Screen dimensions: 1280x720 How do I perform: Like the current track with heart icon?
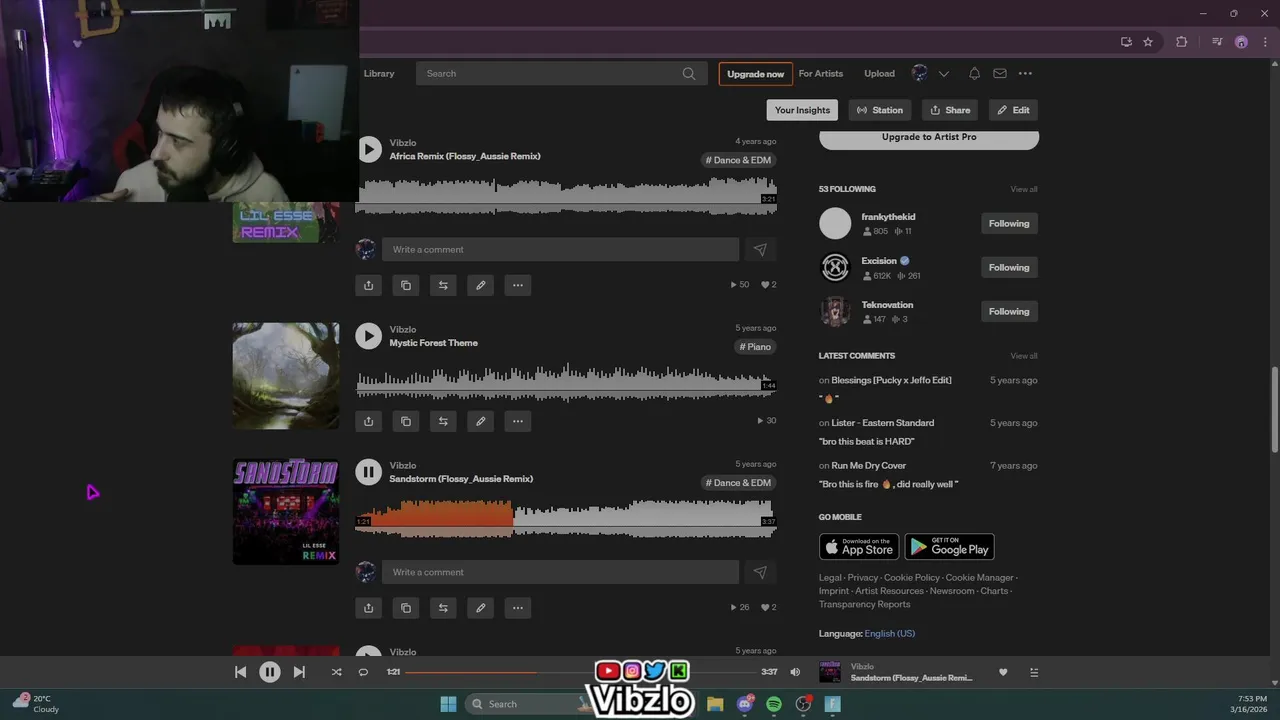click(1003, 673)
